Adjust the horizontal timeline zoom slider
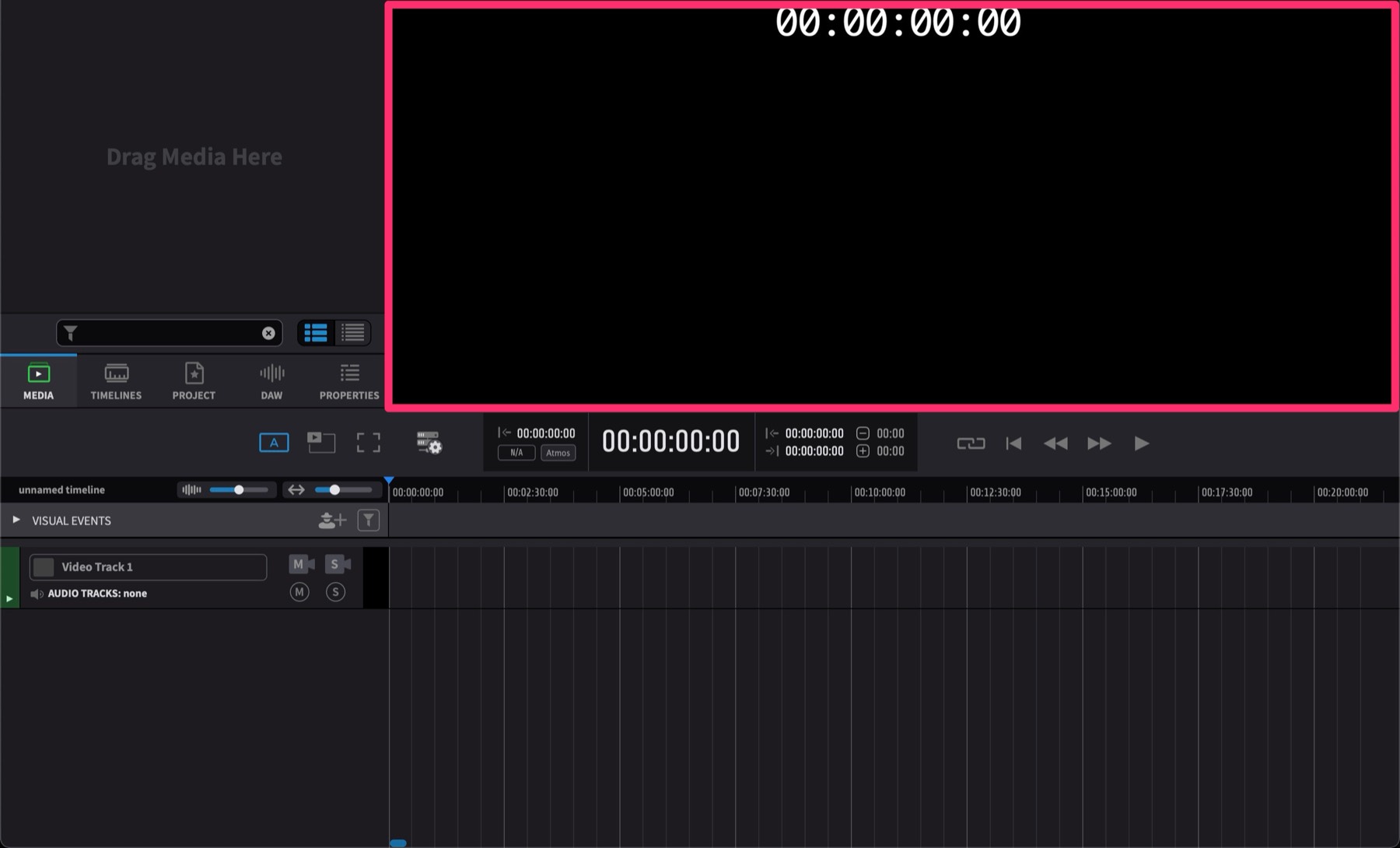Viewport: 1400px width, 848px height. (x=334, y=490)
